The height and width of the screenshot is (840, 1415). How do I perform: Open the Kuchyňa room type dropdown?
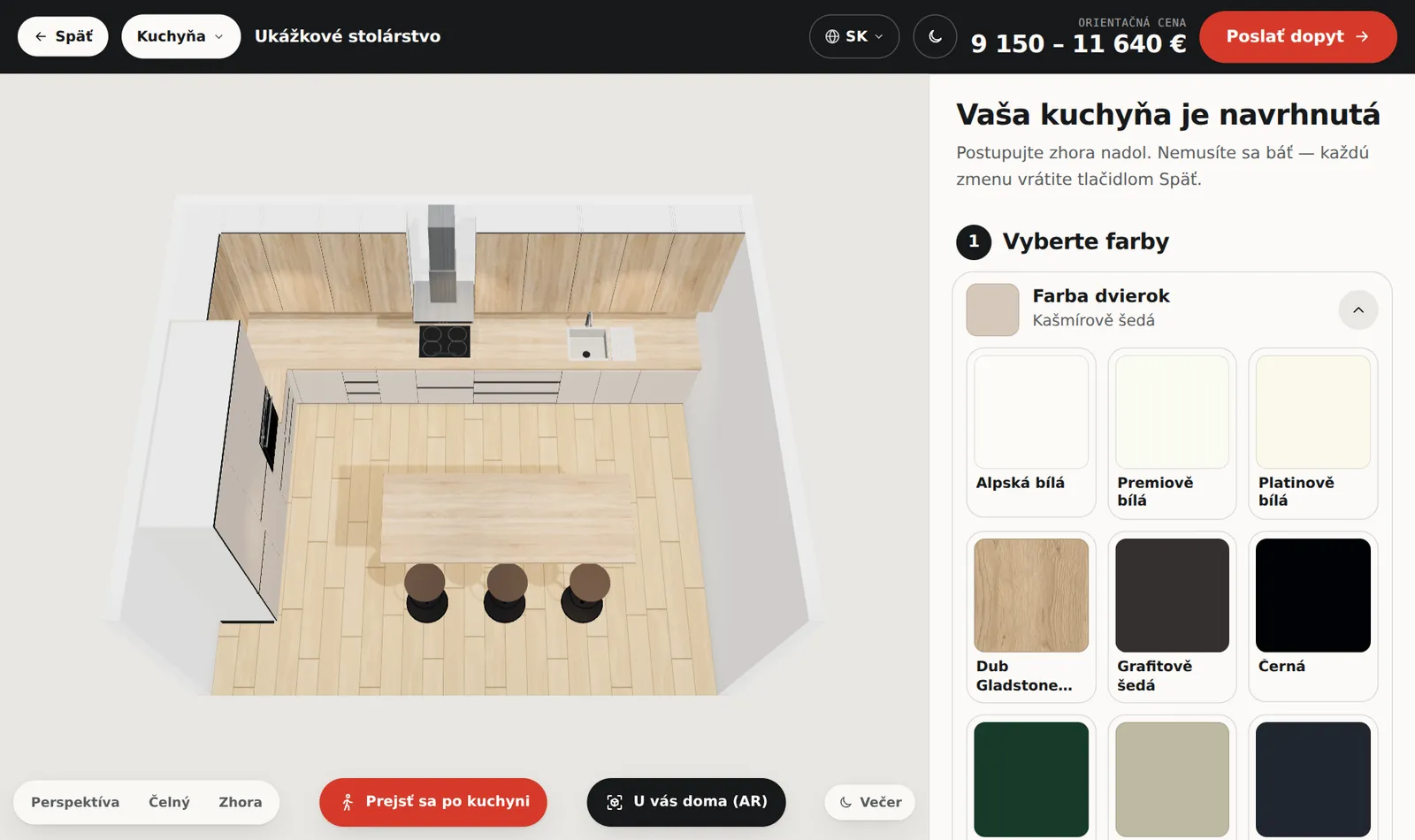pyautogui.click(x=180, y=36)
